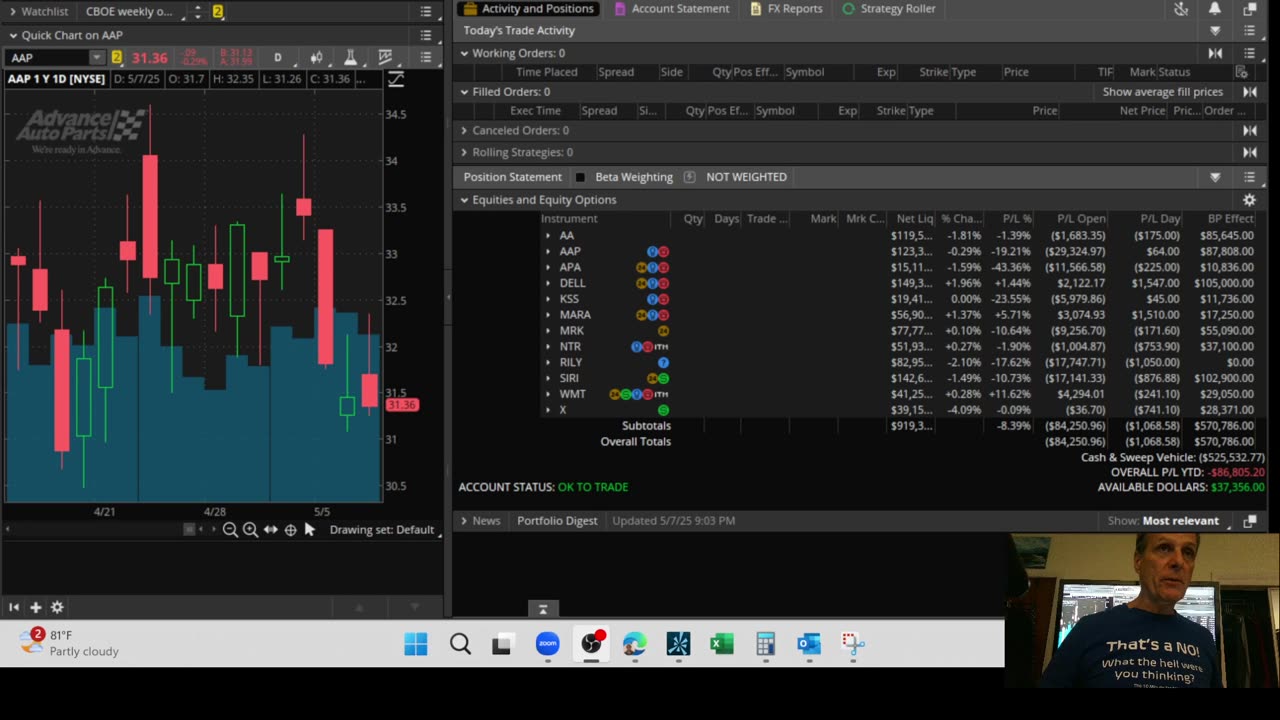Click the BP Effect column header
The image size is (1280, 720).
click(x=1231, y=219)
